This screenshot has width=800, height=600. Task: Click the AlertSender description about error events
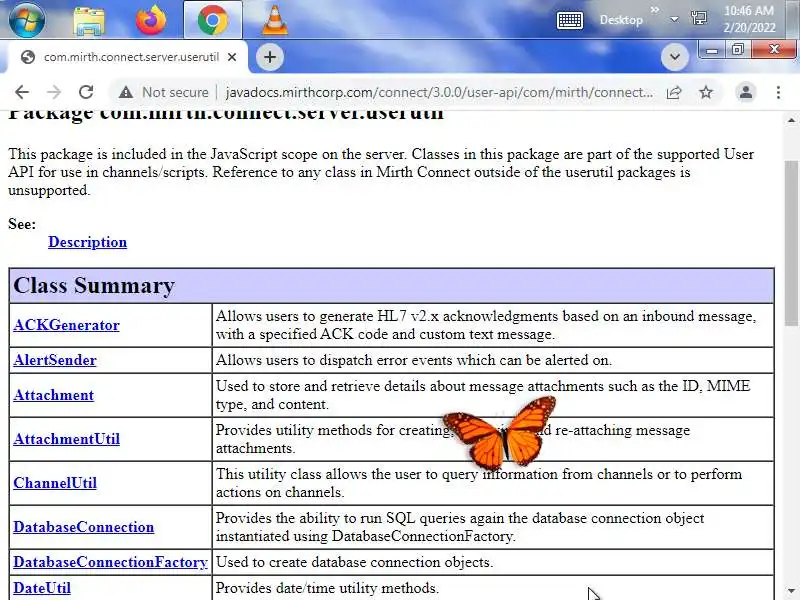click(x=414, y=360)
